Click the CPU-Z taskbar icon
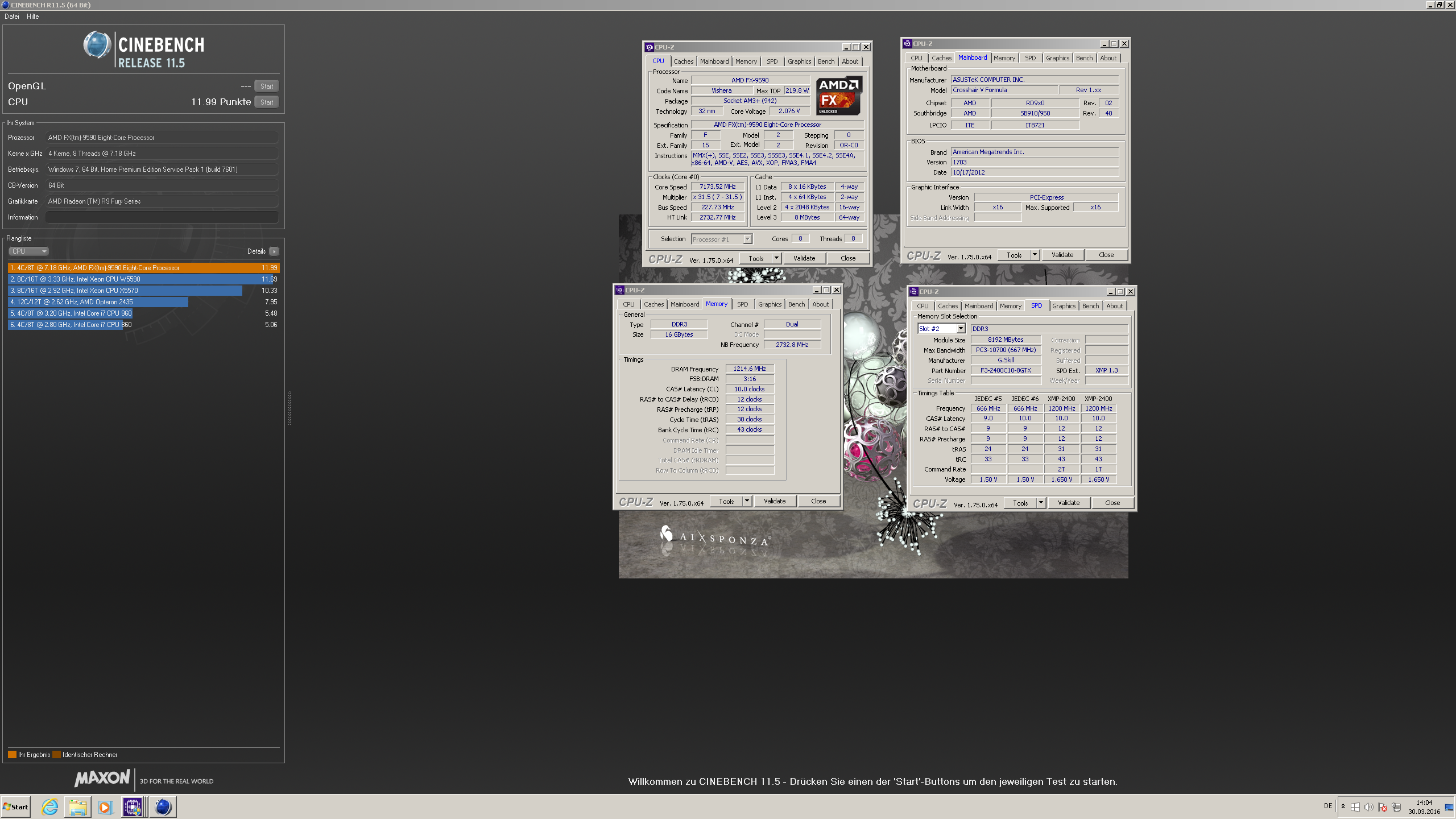Screen dimensions: 1456x819 click(x=133, y=806)
